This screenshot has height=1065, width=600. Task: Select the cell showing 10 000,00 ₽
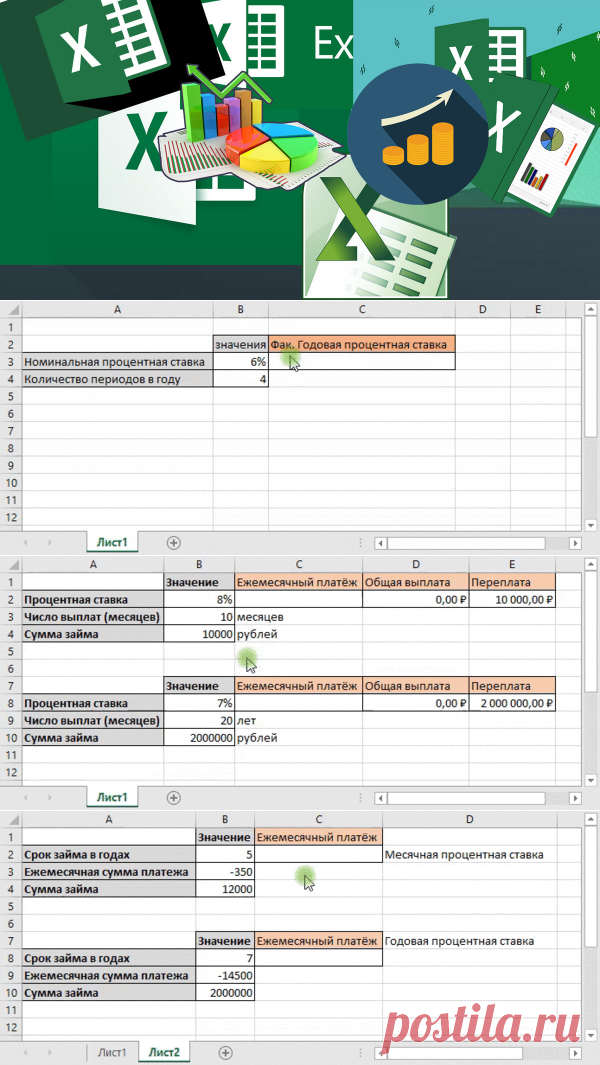point(513,599)
